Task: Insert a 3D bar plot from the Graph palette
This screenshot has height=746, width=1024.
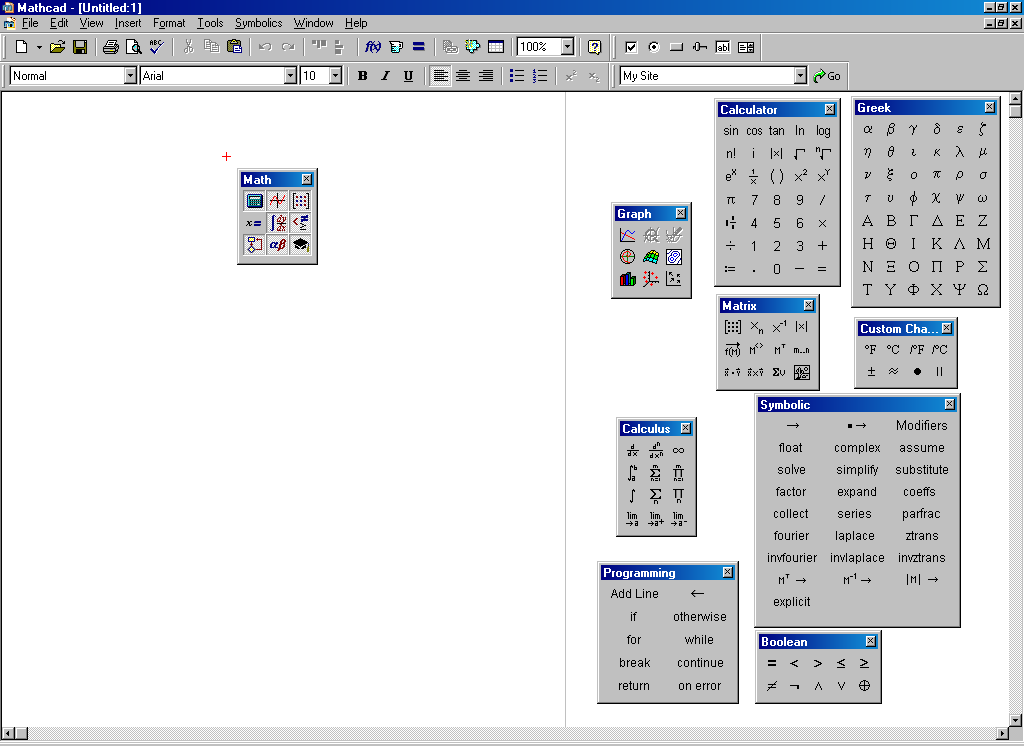Action: 628,279
